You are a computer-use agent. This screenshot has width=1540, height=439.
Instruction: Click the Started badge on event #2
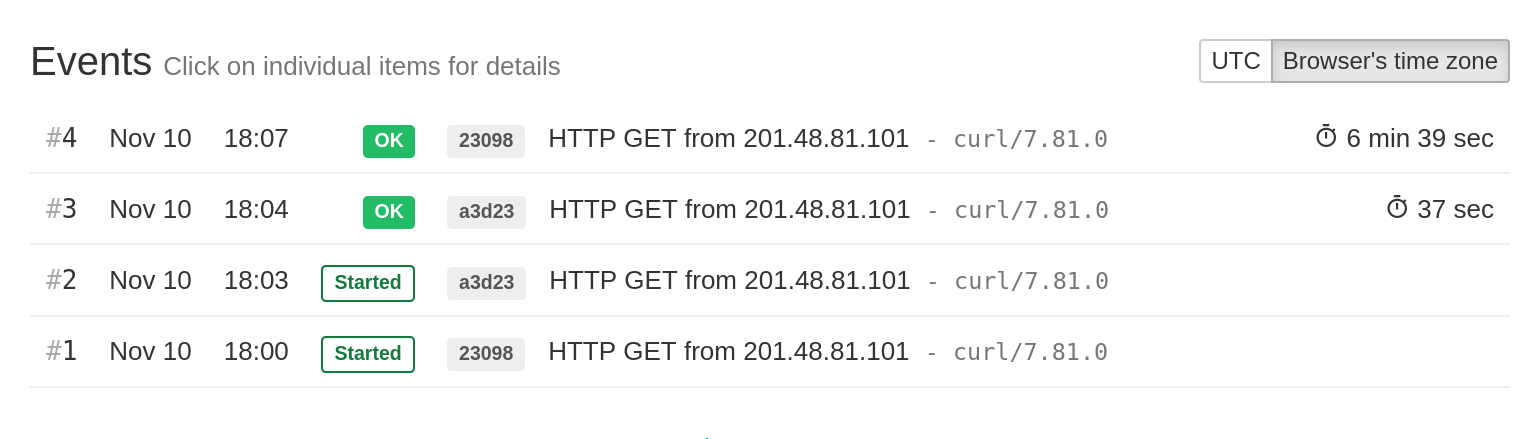(x=368, y=283)
